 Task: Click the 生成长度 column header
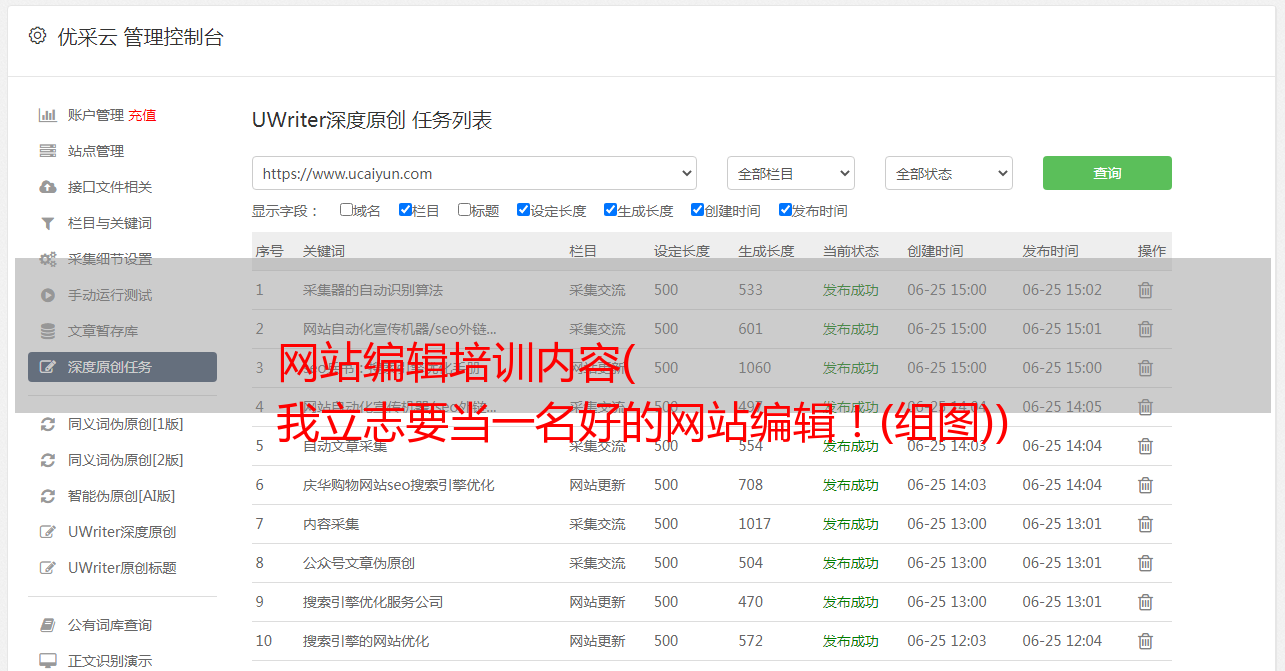coord(766,251)
